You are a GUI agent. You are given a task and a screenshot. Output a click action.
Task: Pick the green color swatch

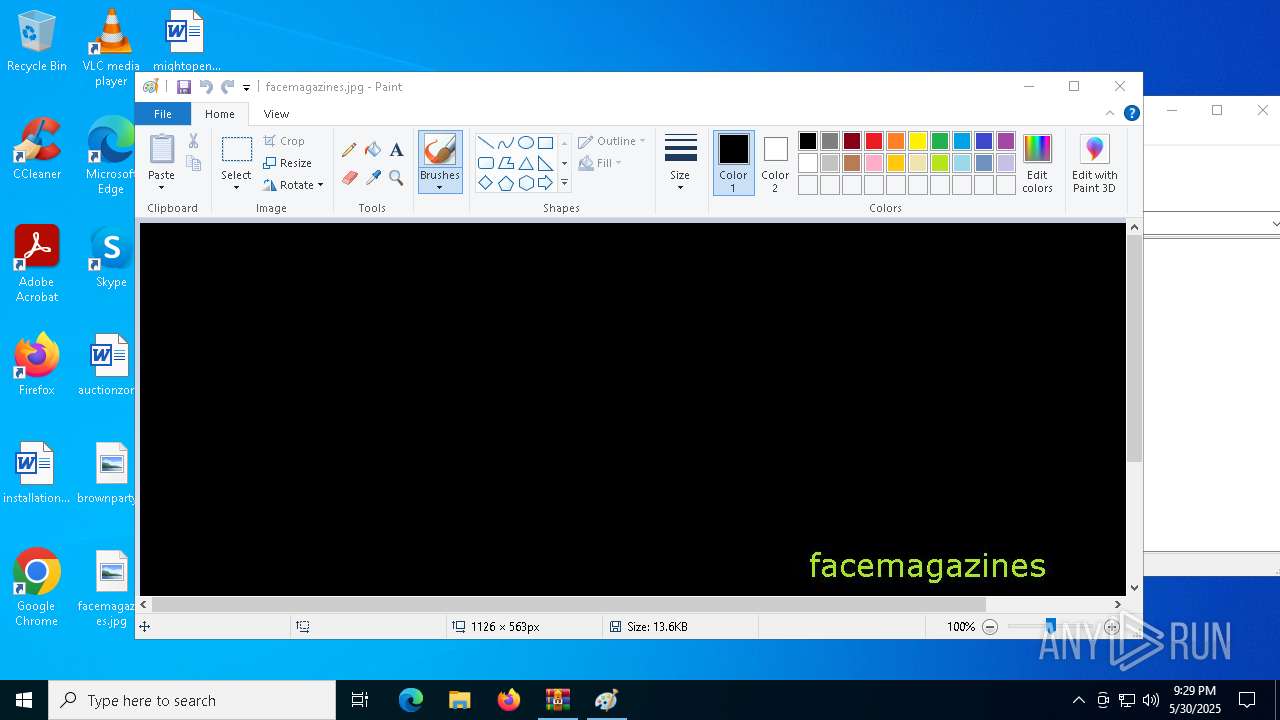pos(940,141)
